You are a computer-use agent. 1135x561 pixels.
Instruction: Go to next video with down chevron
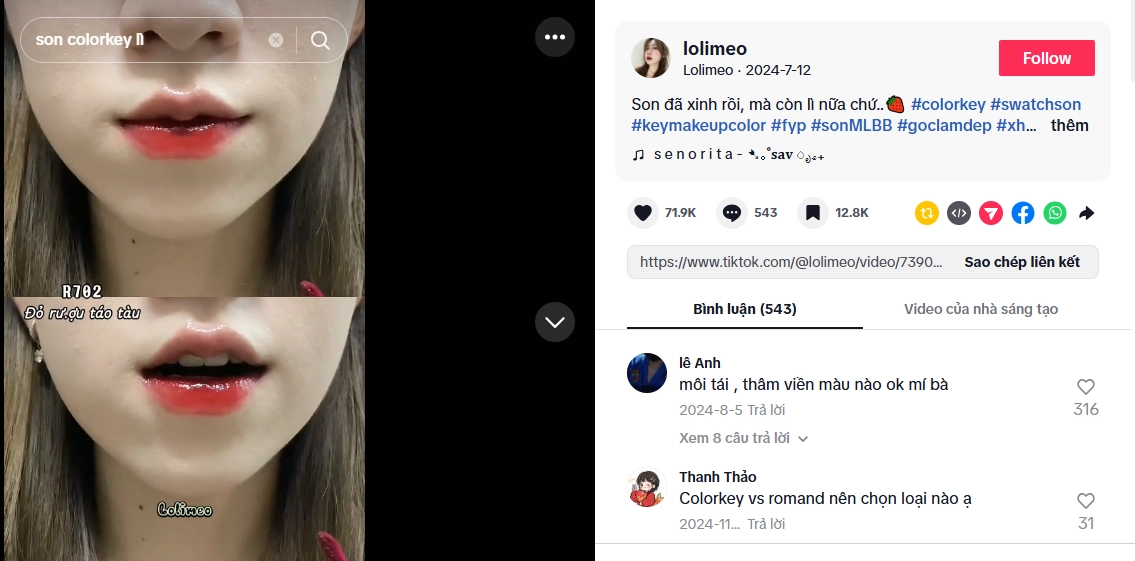coord(555,322)
